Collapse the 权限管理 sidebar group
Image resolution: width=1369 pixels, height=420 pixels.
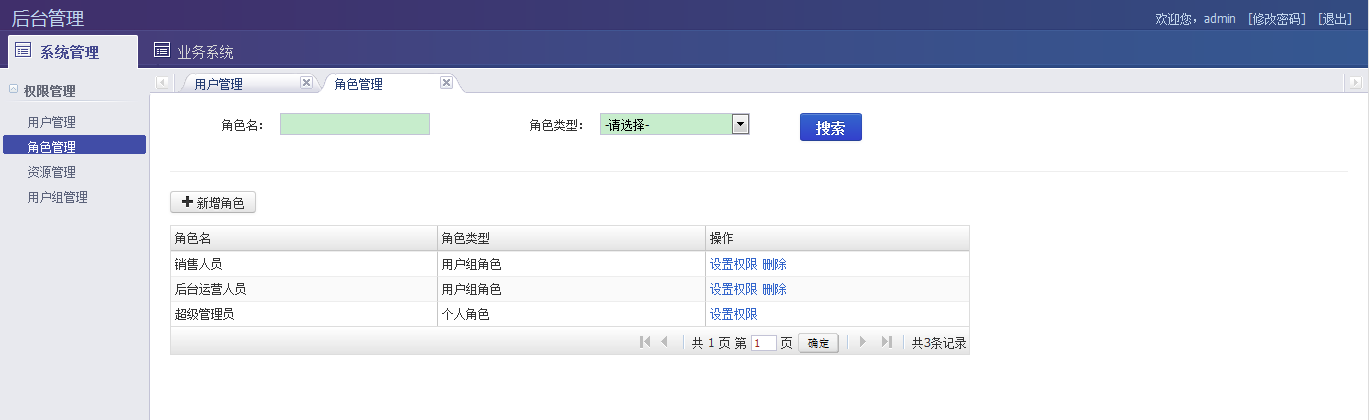click(x=14, y=89)
